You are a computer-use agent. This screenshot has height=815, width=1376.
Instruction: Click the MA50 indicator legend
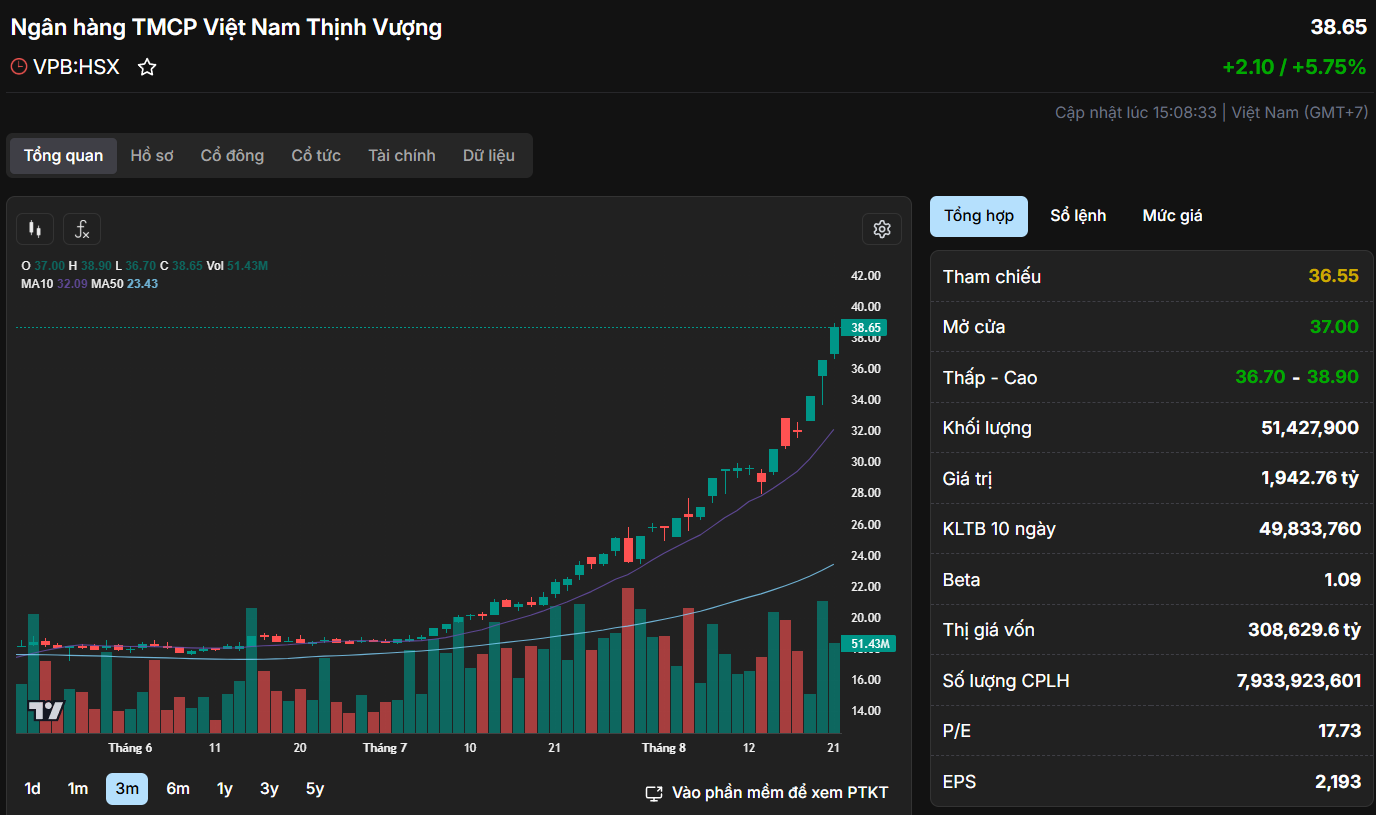point(125,283)
